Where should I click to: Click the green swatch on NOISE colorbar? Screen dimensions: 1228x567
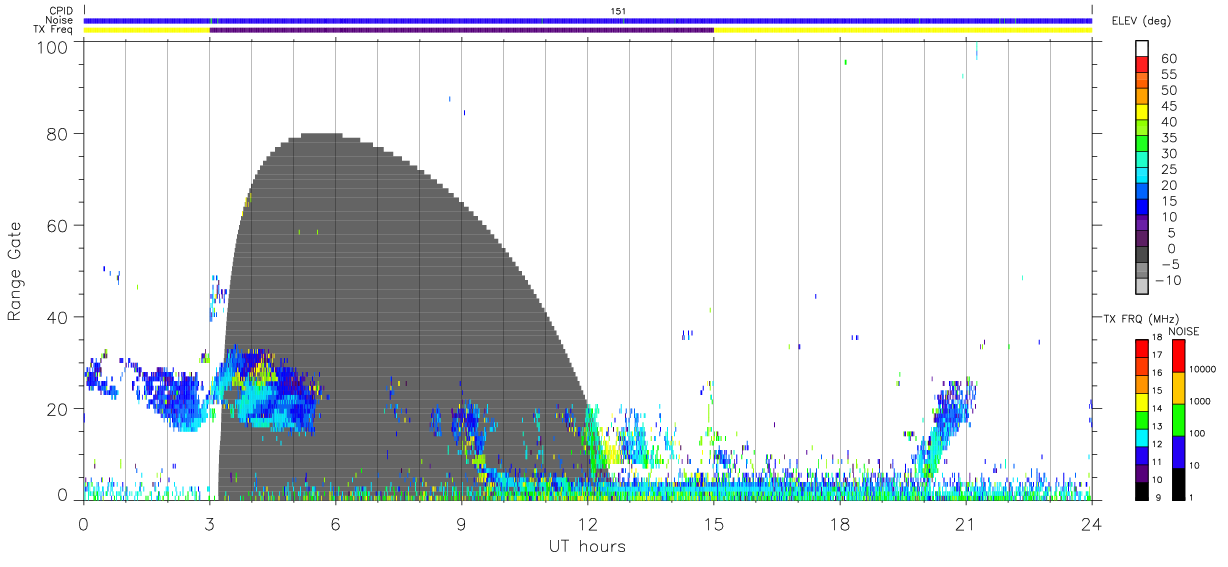[1180, 419]
